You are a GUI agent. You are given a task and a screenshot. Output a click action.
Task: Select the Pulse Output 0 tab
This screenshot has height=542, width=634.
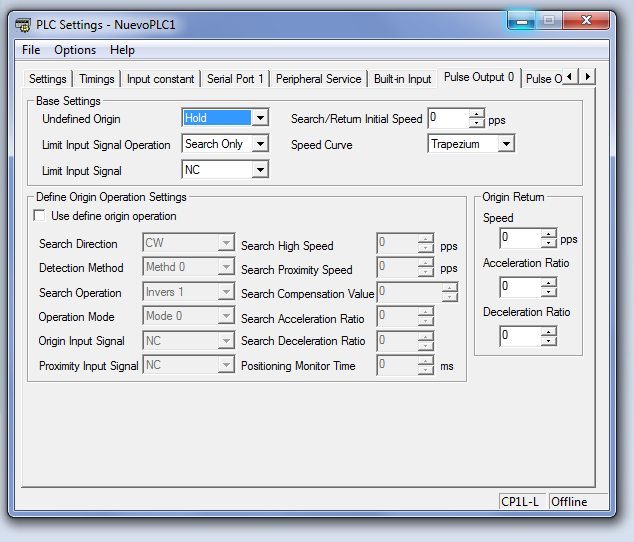(479, 77)
